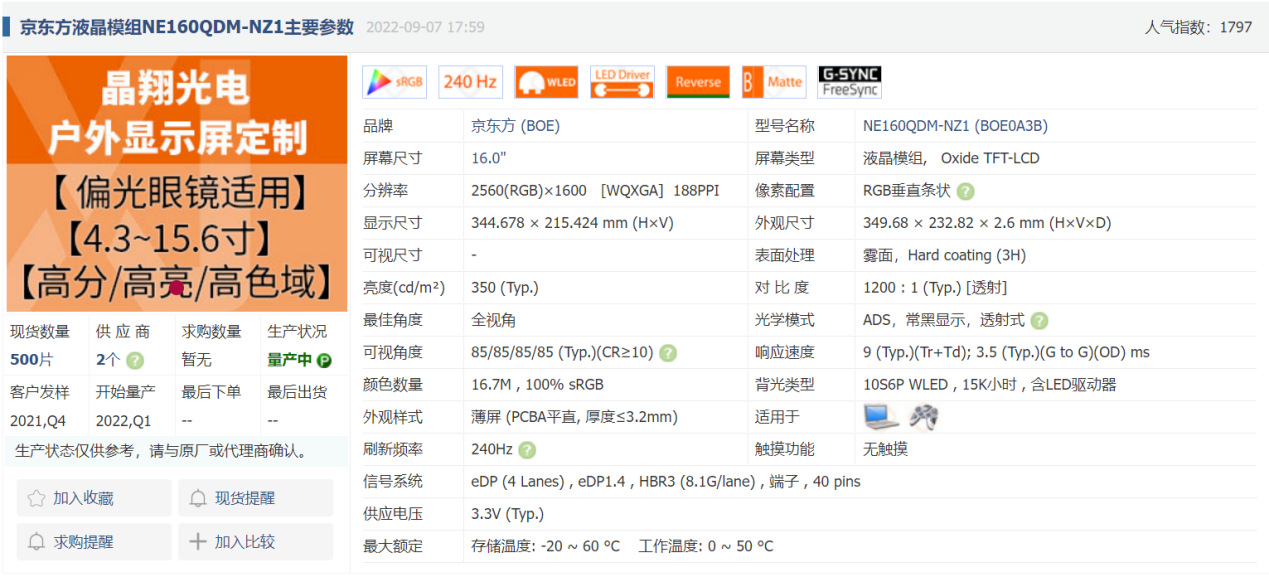Click the Matte surface badge
Image resolution: width=1269 pixels, height=577 pixels.
pyautogui.click(x=774, y=82)
